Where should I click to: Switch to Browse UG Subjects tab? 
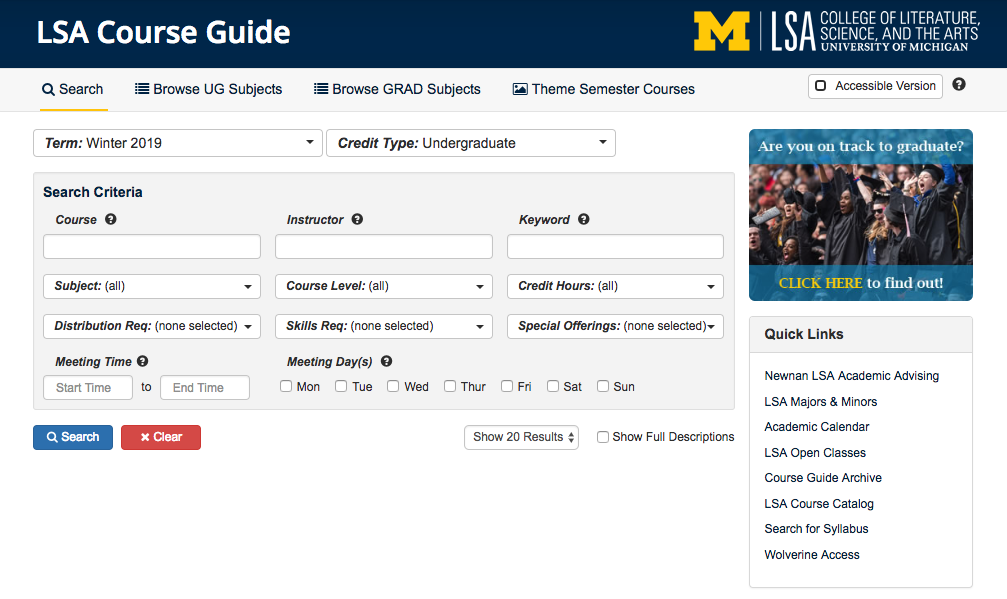tap(208, 89)
